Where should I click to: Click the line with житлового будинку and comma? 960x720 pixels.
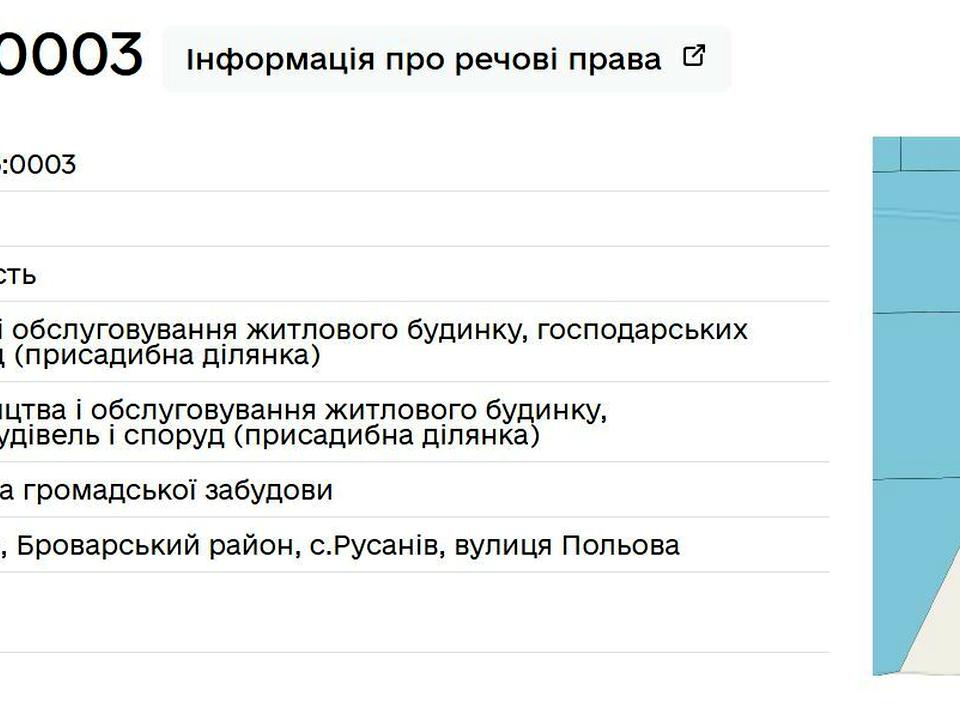(x=304, y=410)
